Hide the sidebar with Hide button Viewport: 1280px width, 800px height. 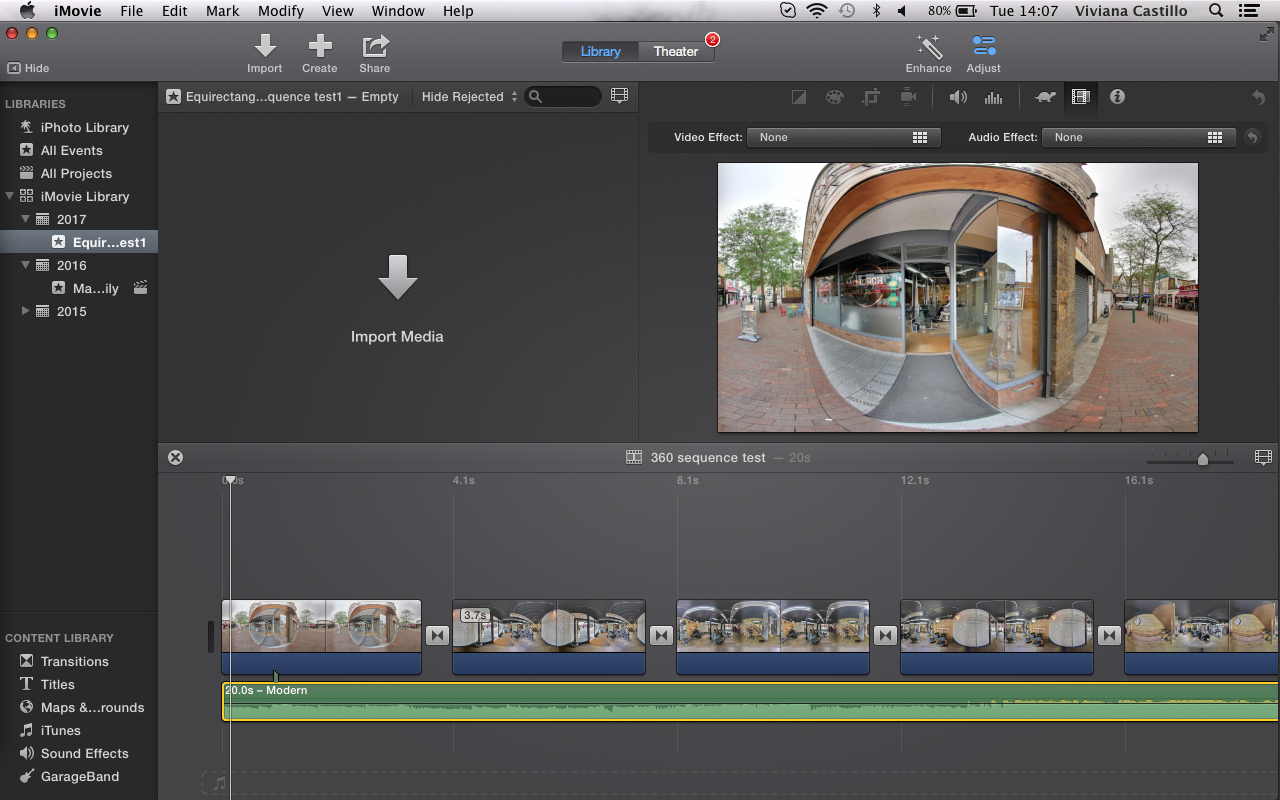(28, 68)
